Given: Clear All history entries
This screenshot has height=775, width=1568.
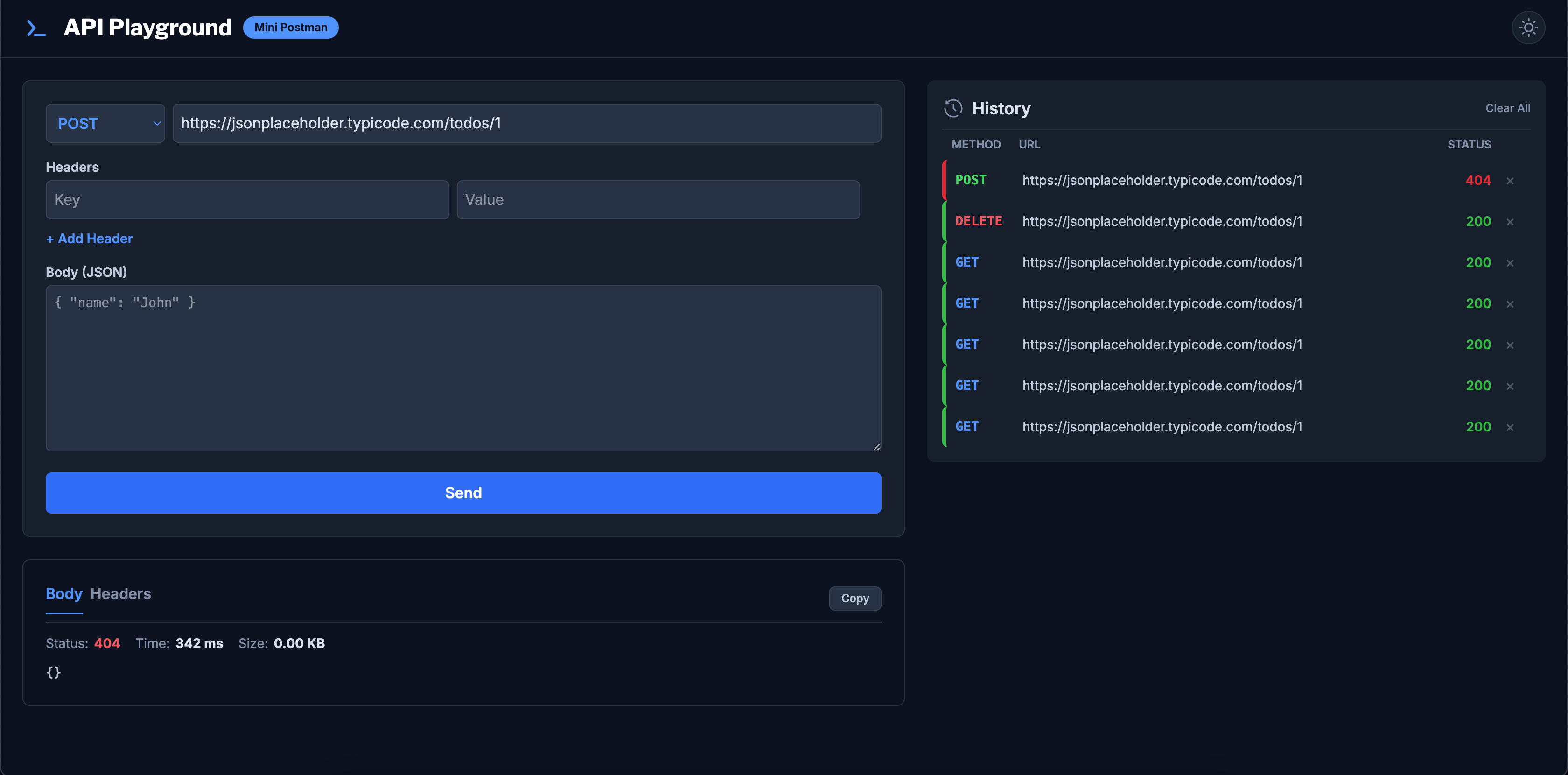Looking at the screenshot, I should [1507, 108].
